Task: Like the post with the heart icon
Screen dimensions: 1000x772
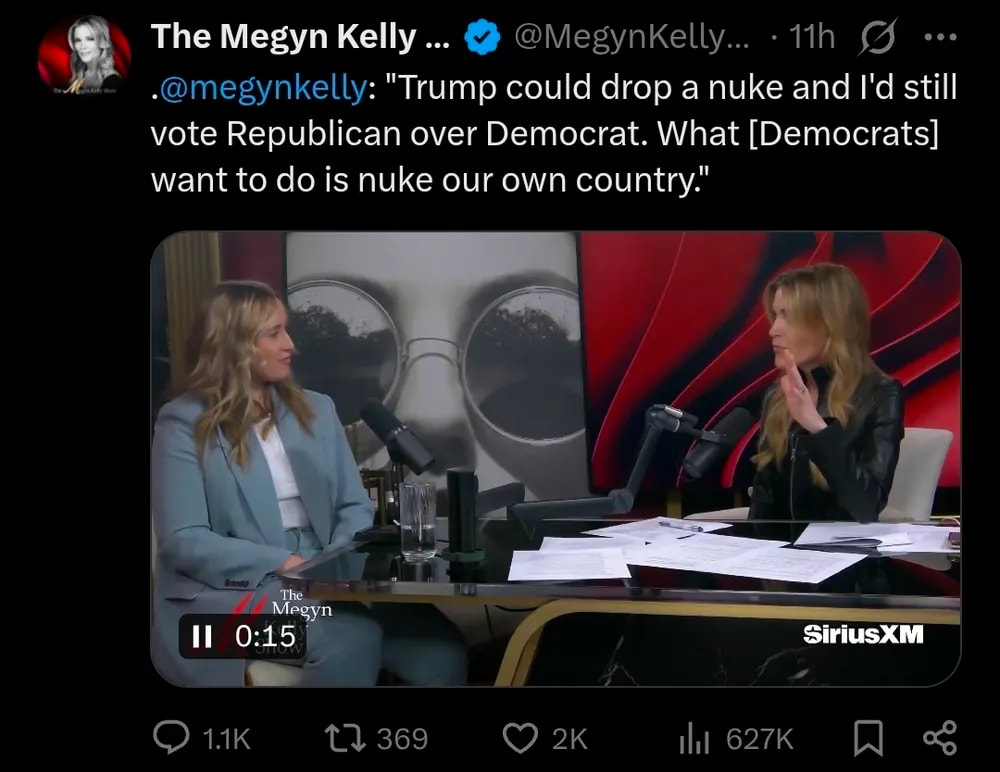Action: pos(520,738)
